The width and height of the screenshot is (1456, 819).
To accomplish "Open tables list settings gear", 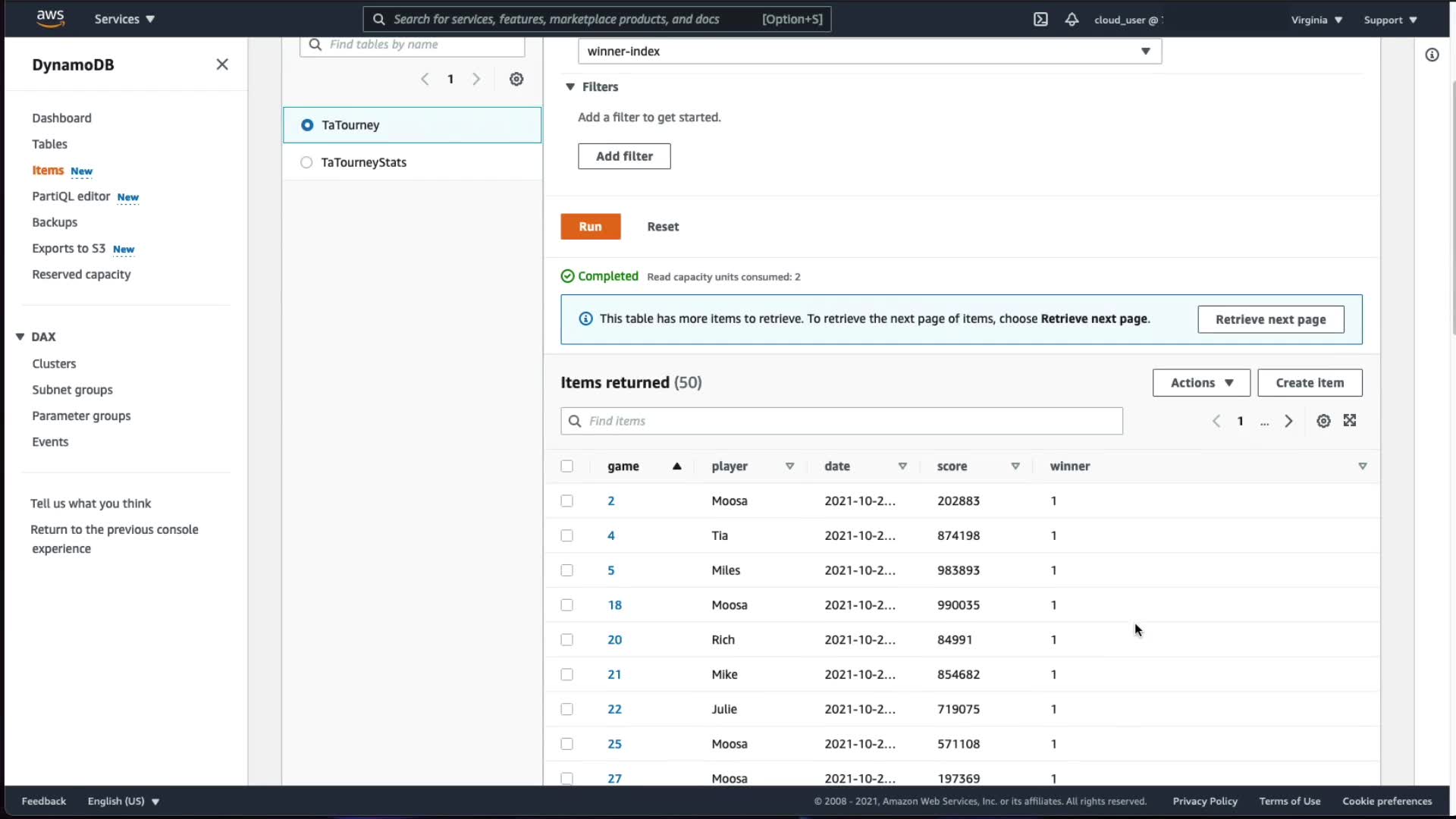I will (x=516, y=79).
